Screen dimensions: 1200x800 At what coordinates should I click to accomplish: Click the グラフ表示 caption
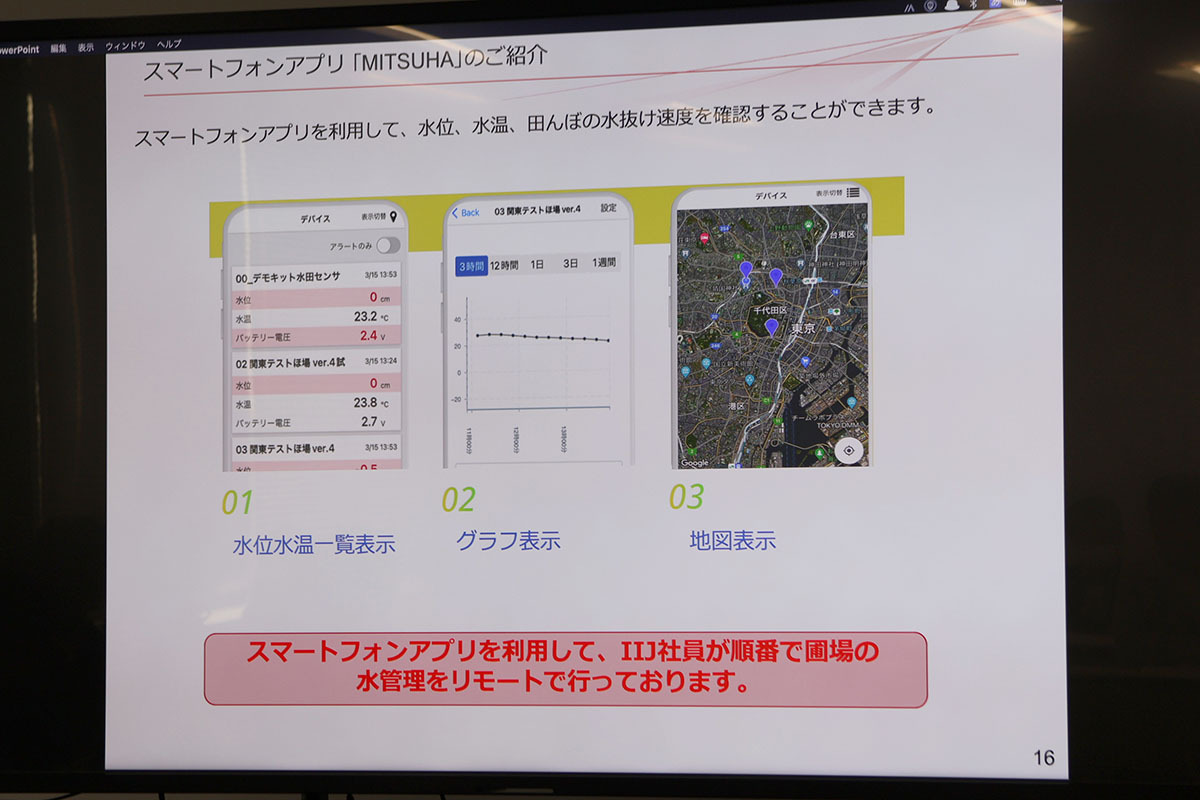(508, 541)
